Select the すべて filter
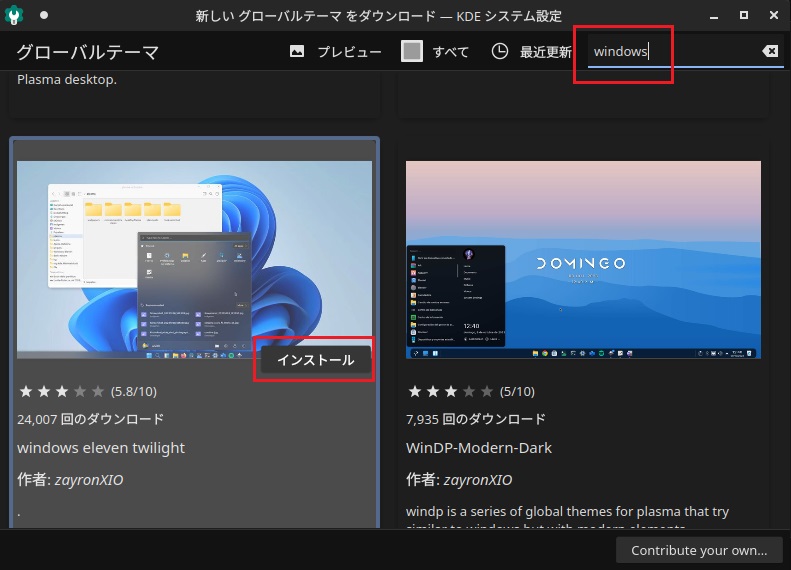Screen dimensions: 791x570 click(450, 51)
